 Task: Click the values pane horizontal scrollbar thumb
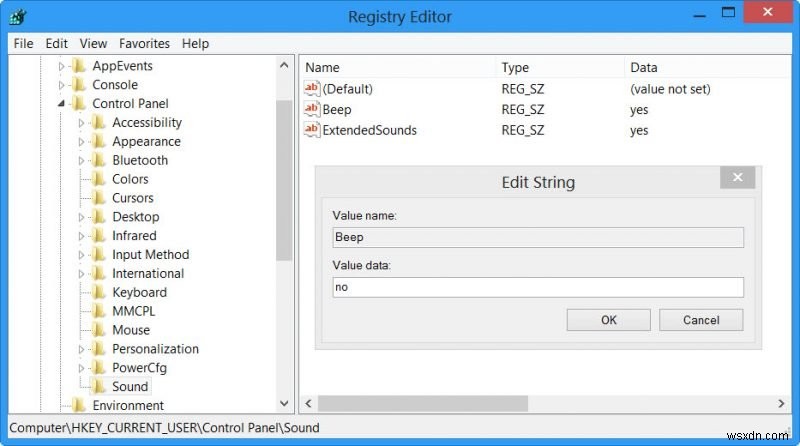(423, 404)
